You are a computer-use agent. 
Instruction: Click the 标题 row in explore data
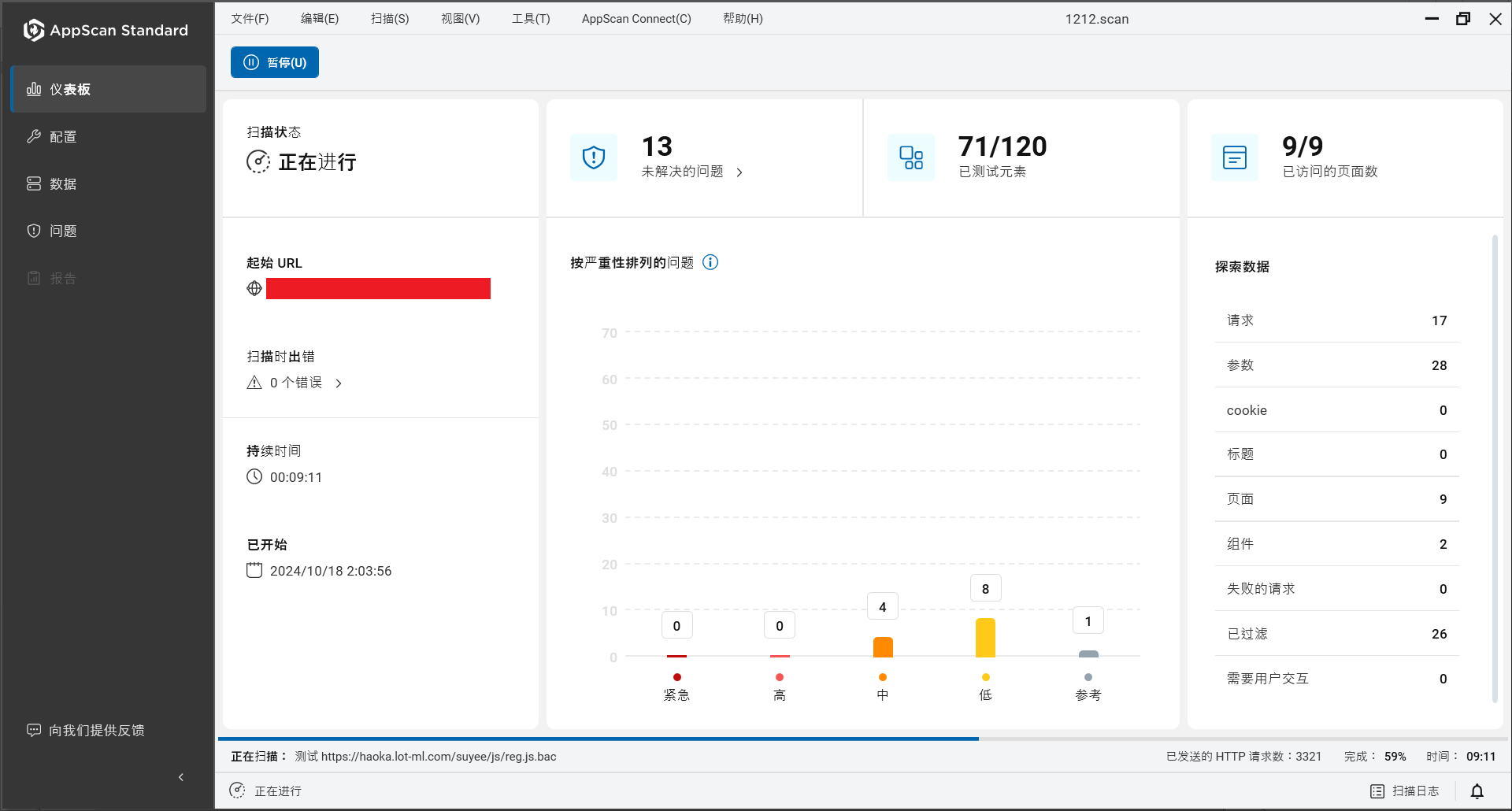[1337, 454]
